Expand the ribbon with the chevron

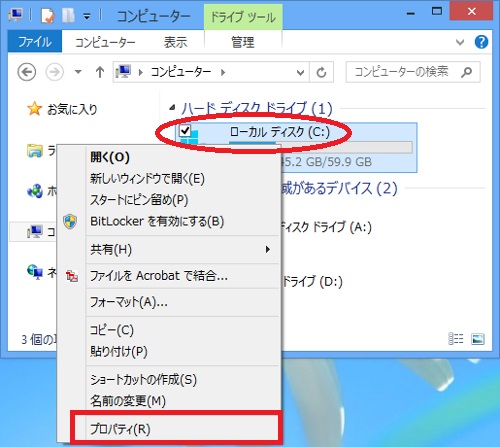click(x=460, y=42)
